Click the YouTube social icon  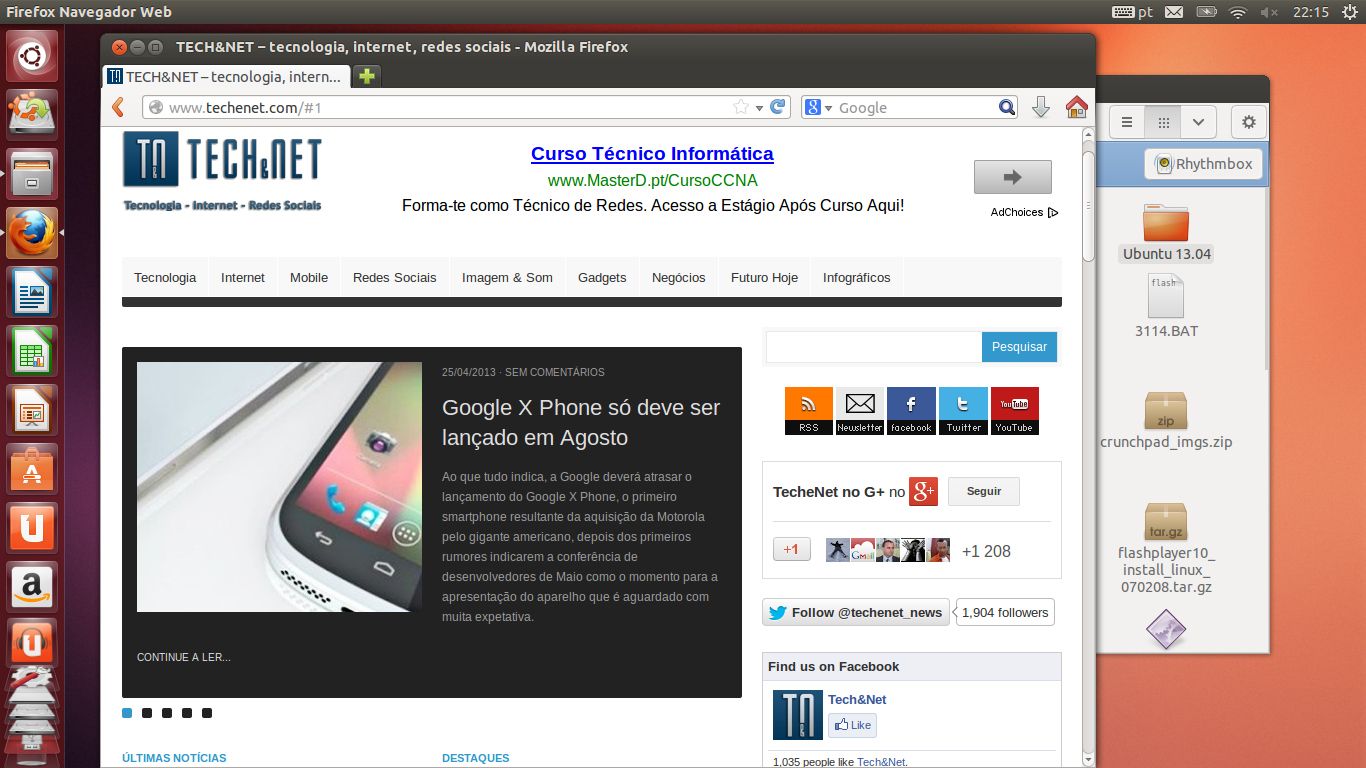coord(1014,410)
